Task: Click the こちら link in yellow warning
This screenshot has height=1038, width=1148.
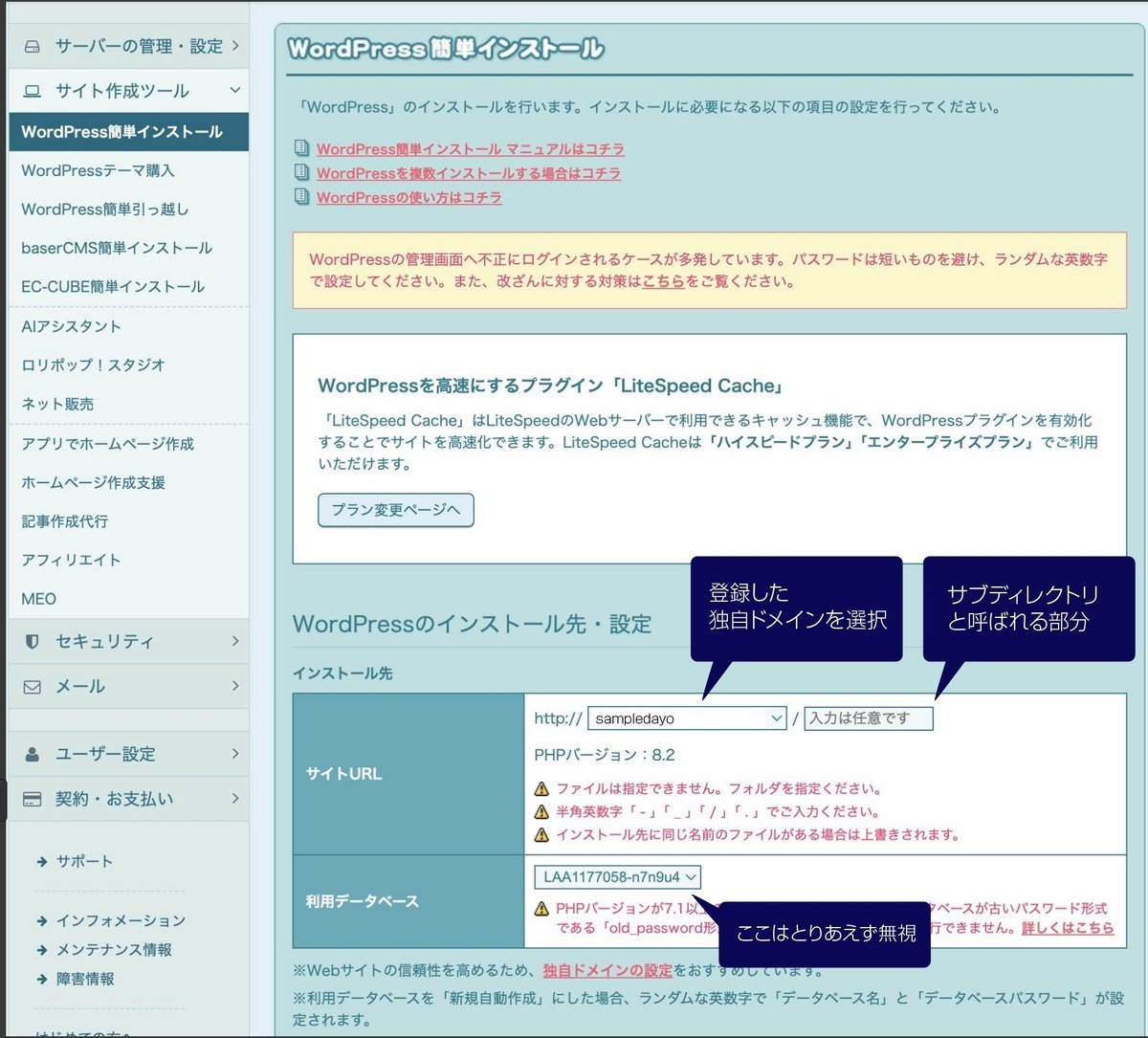Action: pyautogui.click(x=663, y=281)
